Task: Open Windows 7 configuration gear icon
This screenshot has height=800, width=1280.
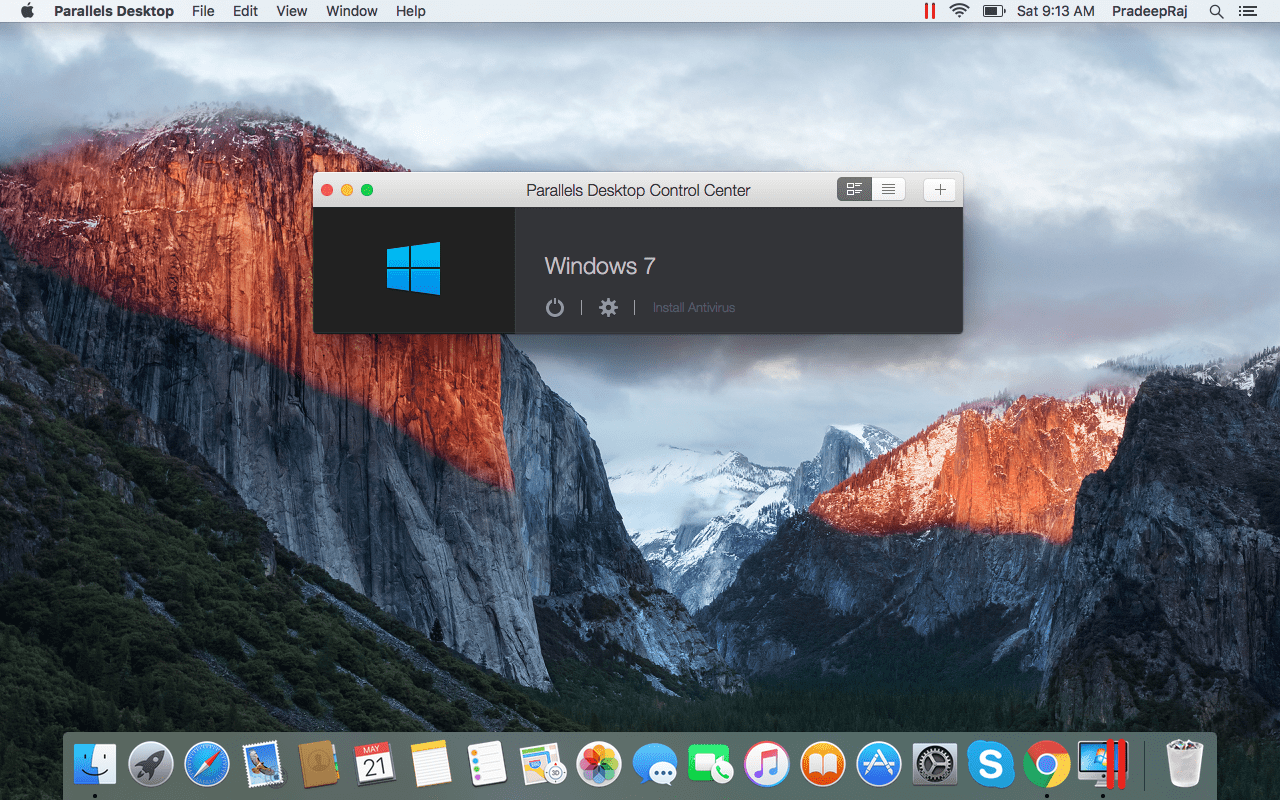Action: click(608, 308)
